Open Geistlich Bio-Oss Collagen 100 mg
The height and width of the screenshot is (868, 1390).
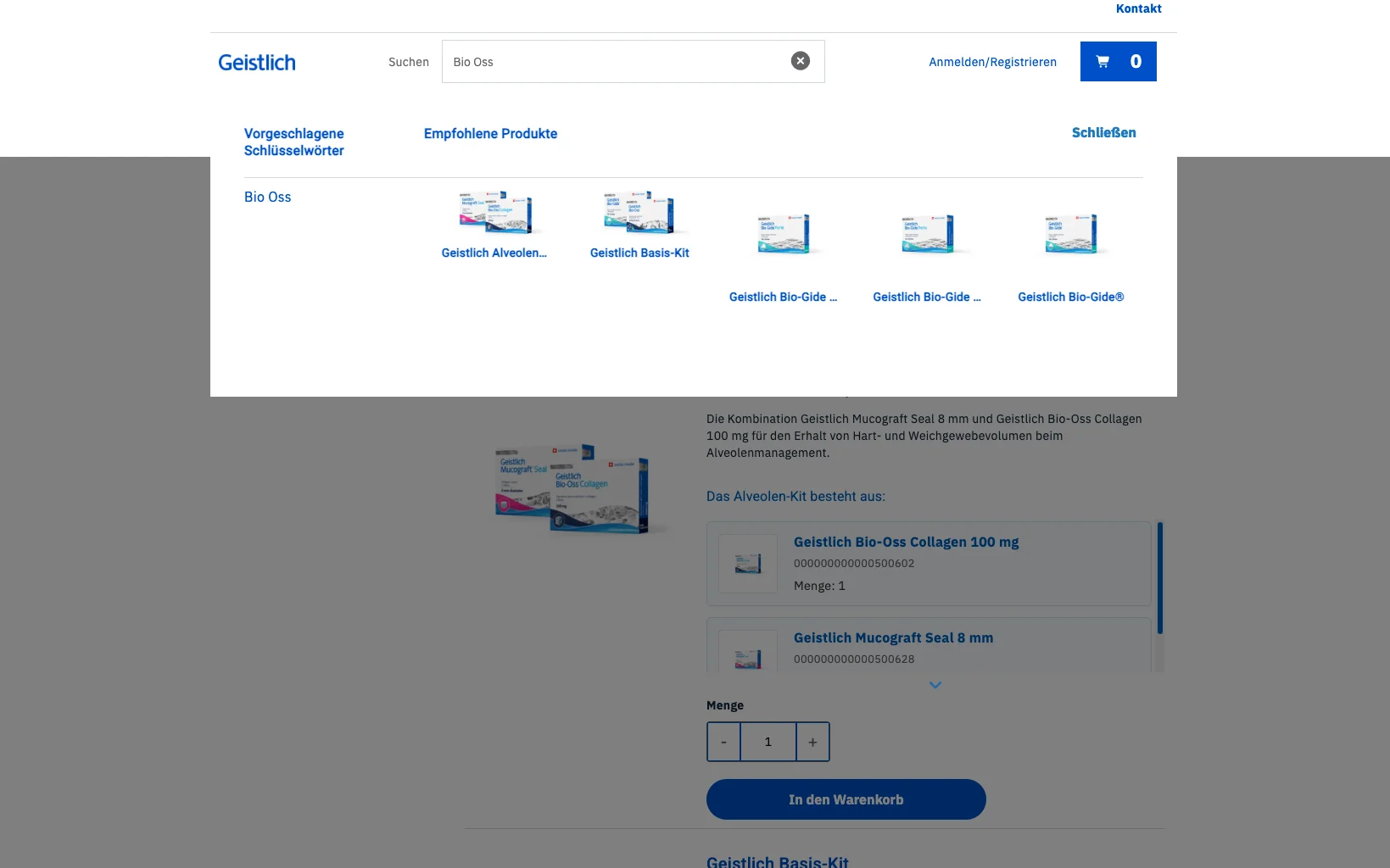coord(907,542)
